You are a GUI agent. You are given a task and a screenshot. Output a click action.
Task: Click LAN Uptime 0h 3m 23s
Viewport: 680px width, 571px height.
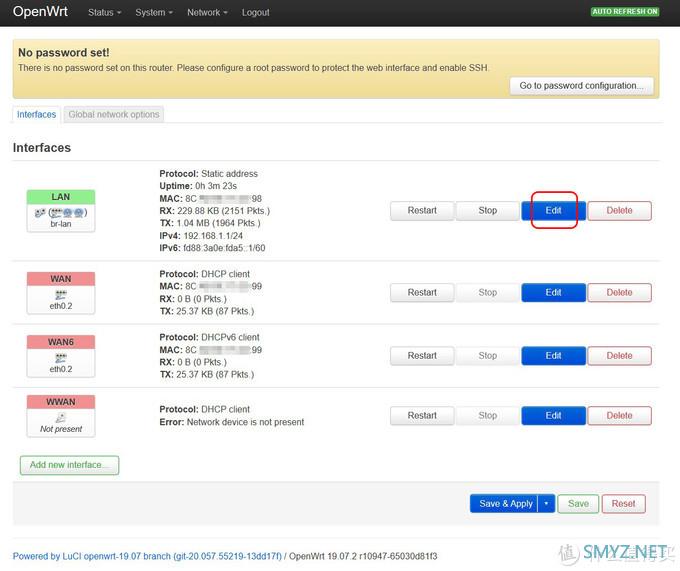[x=198, y=186]
